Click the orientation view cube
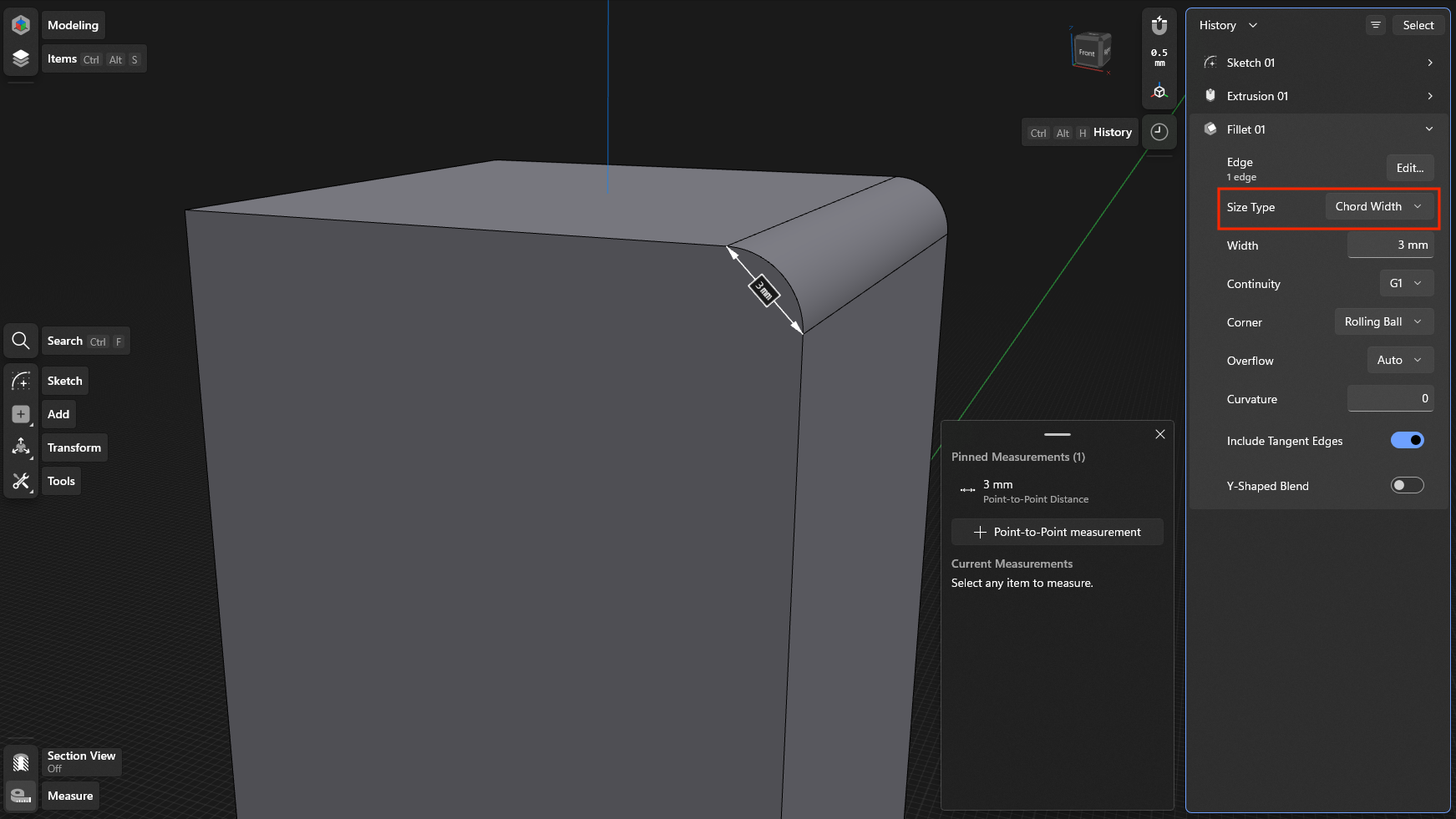 coord(1091,50)
